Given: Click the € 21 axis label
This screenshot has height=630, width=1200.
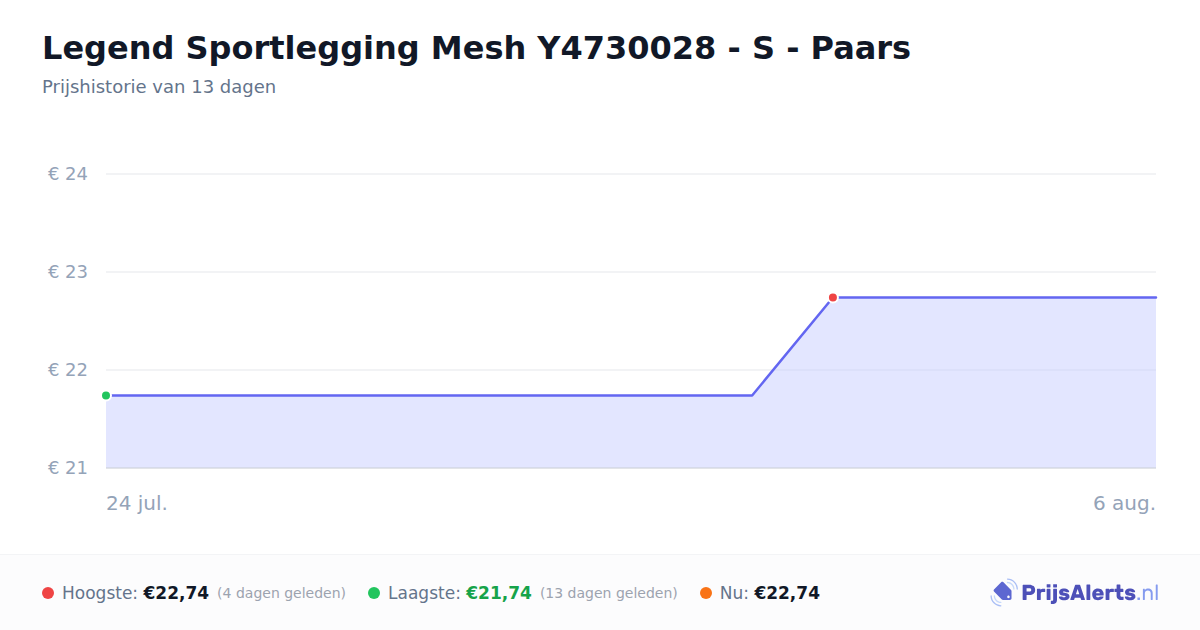Looking at the screenshot, I should 68,468.
